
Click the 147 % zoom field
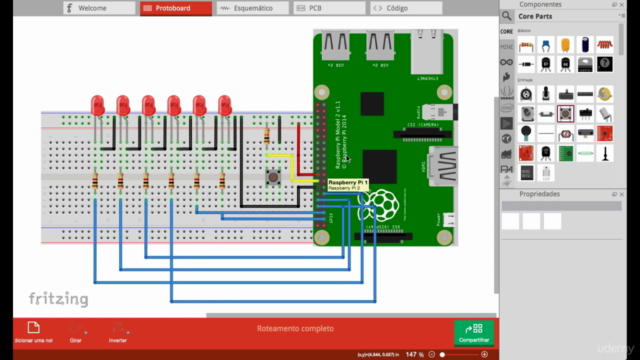(414, 354)
